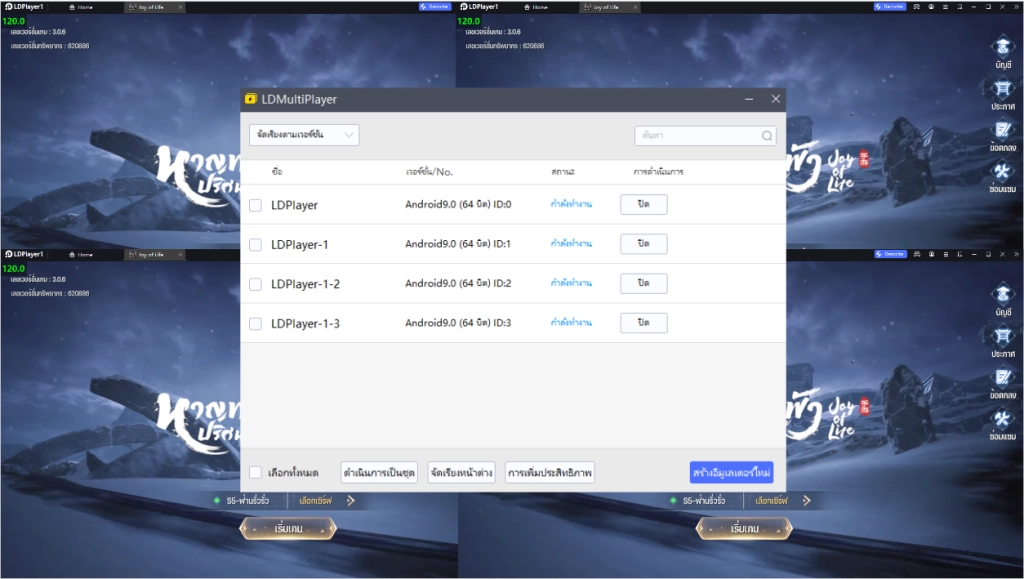Tick the checkbox for LDPlayer-1-2 row
The image size is (1024, 579).
point(255,284)
